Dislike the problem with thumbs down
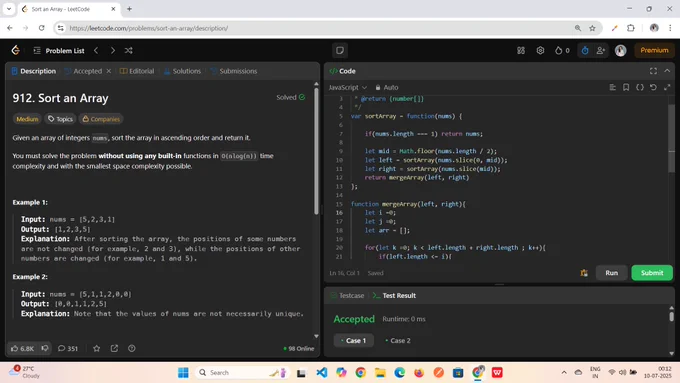680x383 pixels. pyautogui.click(x=45, y=348)
